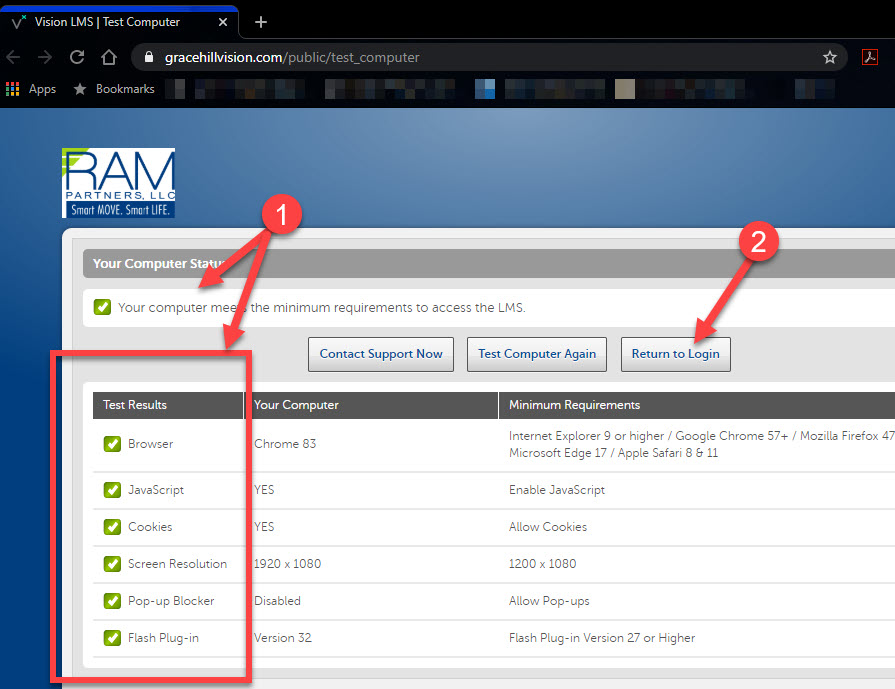
Task: Open a new browser tab
Action: click(x=261, y=22)
